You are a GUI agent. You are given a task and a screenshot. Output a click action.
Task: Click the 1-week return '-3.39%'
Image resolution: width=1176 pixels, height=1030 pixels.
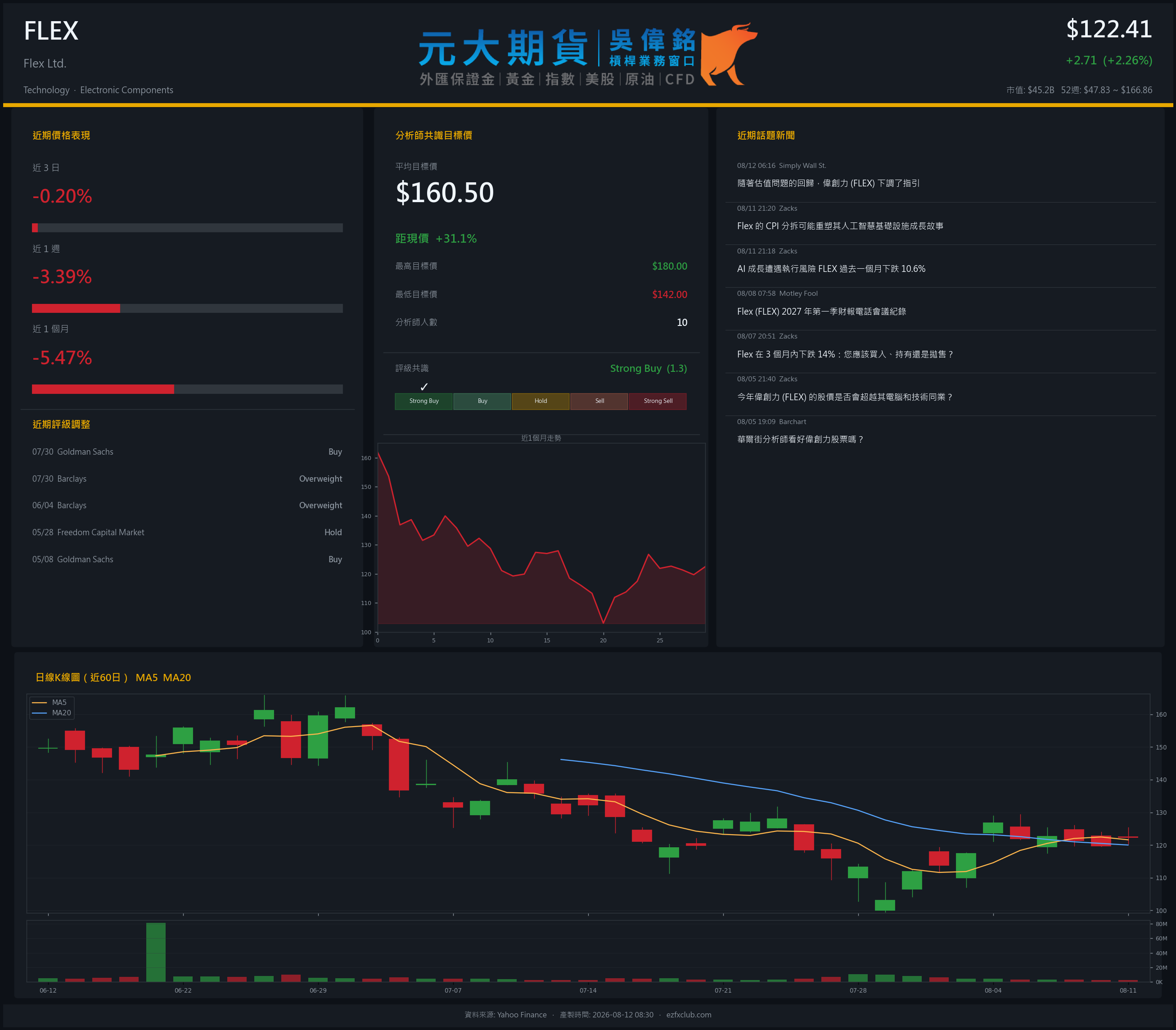click(62, 276)
